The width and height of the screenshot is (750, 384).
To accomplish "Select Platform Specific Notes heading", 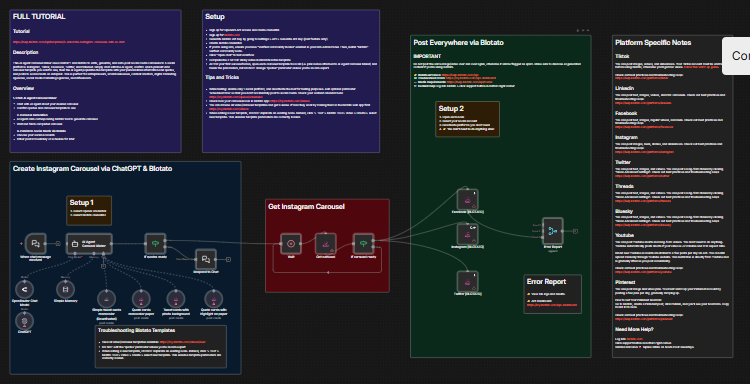I will tap(653, 43).
